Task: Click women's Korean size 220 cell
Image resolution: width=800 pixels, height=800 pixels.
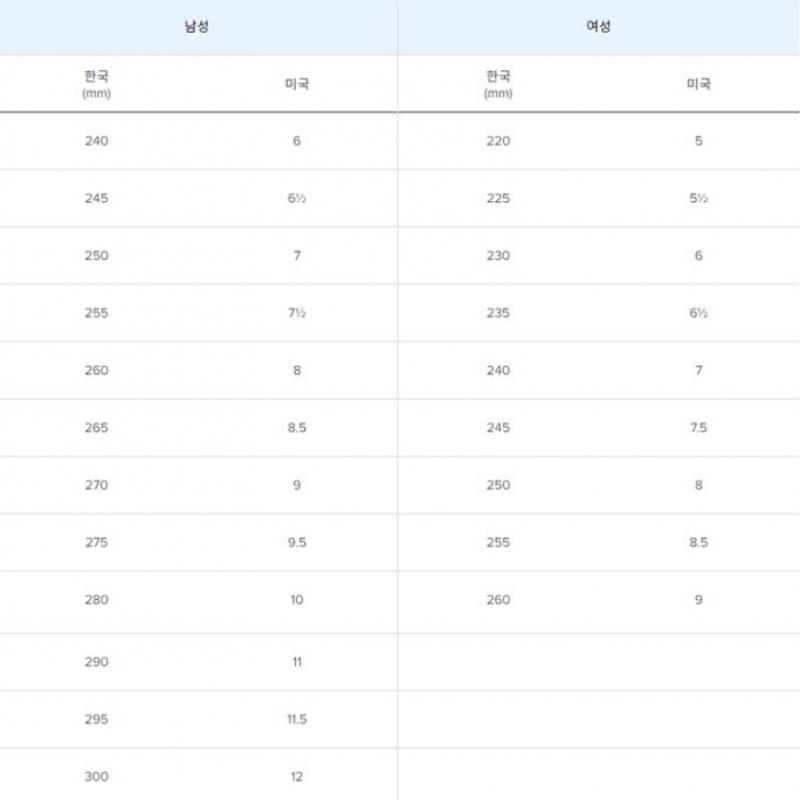Action: (497, 141)
